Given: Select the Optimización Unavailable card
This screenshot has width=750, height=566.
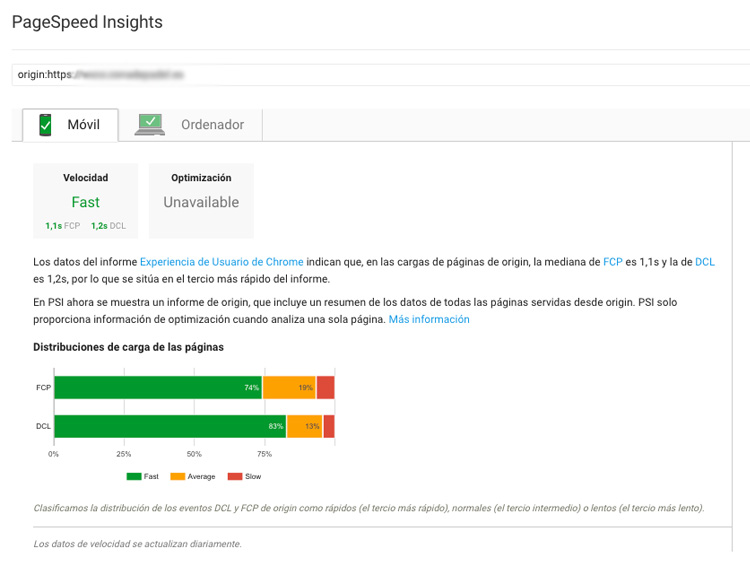Looking at the screenshot, I should [x=201, y=201].
